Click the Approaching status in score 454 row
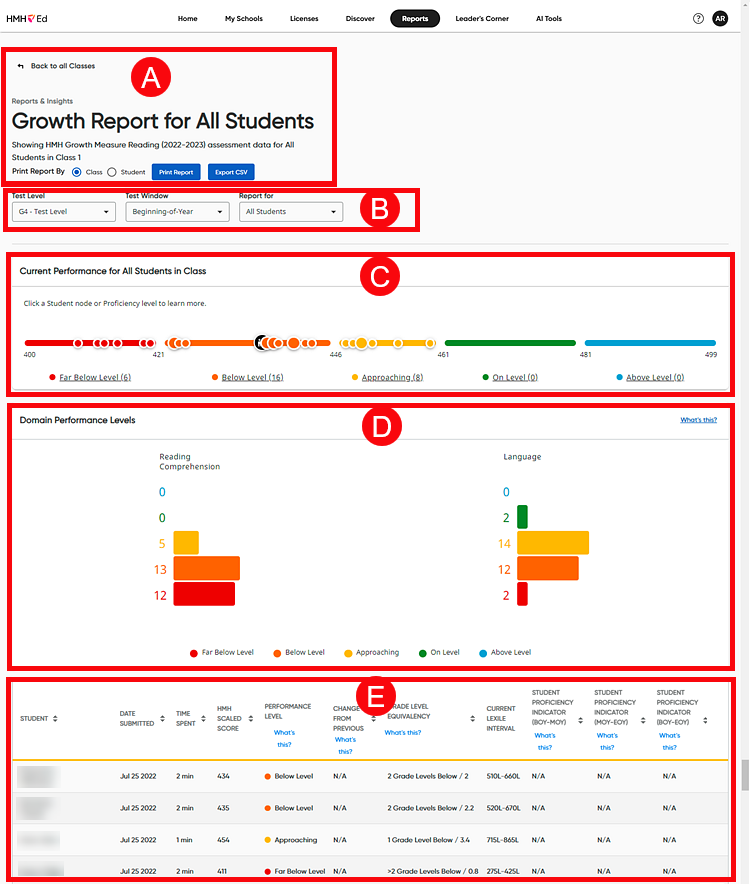The width and height of the screenshot is (751, 884). pyautogui.click(x=291, y=840)
